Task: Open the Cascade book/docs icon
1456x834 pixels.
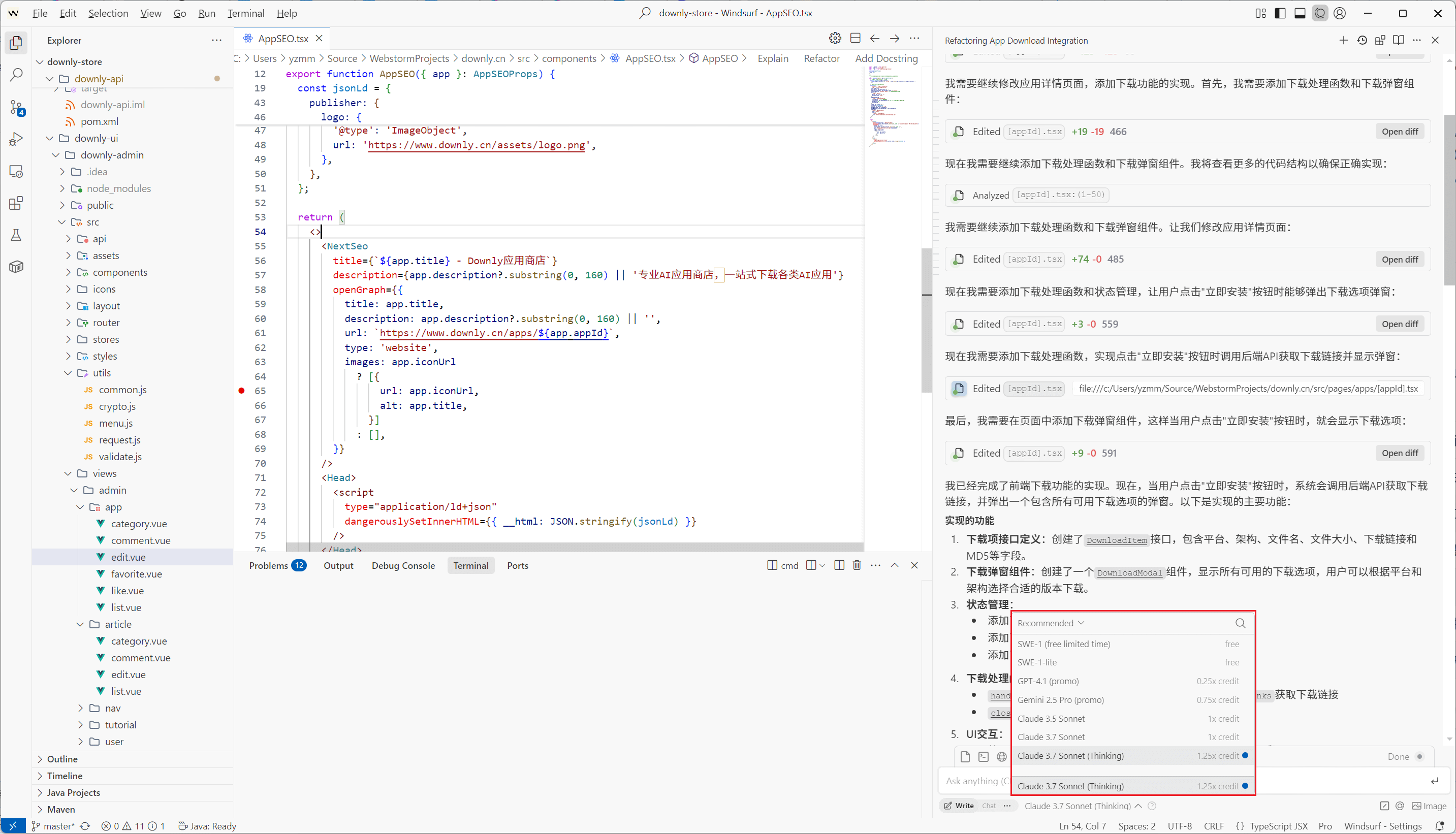Action: click(x=1399, y=40)
